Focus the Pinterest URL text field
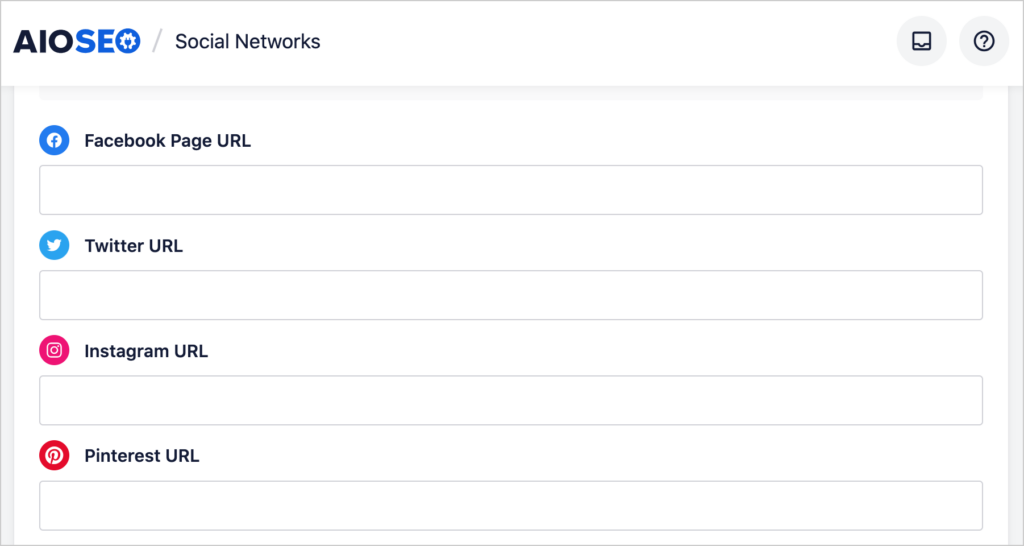Image resolution: width=1024 pixels, height=546 pixels. click(x=511, y=506)
